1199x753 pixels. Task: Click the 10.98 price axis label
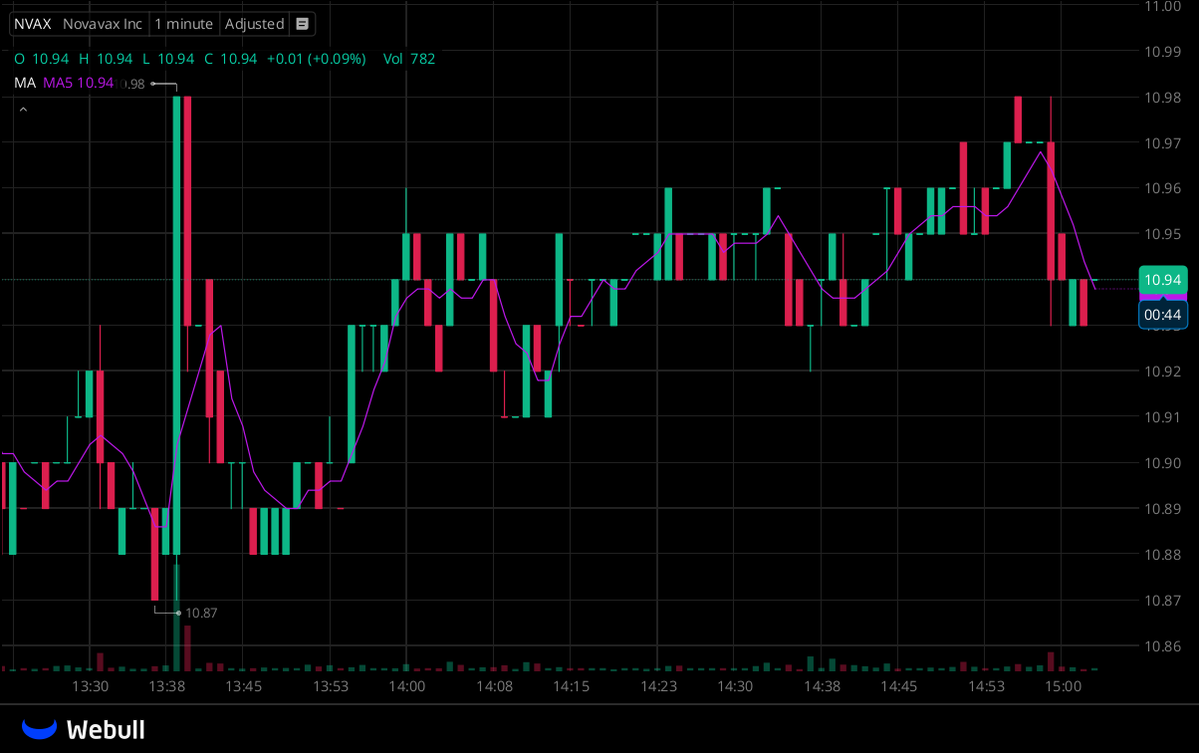[x=1162, y=98]
